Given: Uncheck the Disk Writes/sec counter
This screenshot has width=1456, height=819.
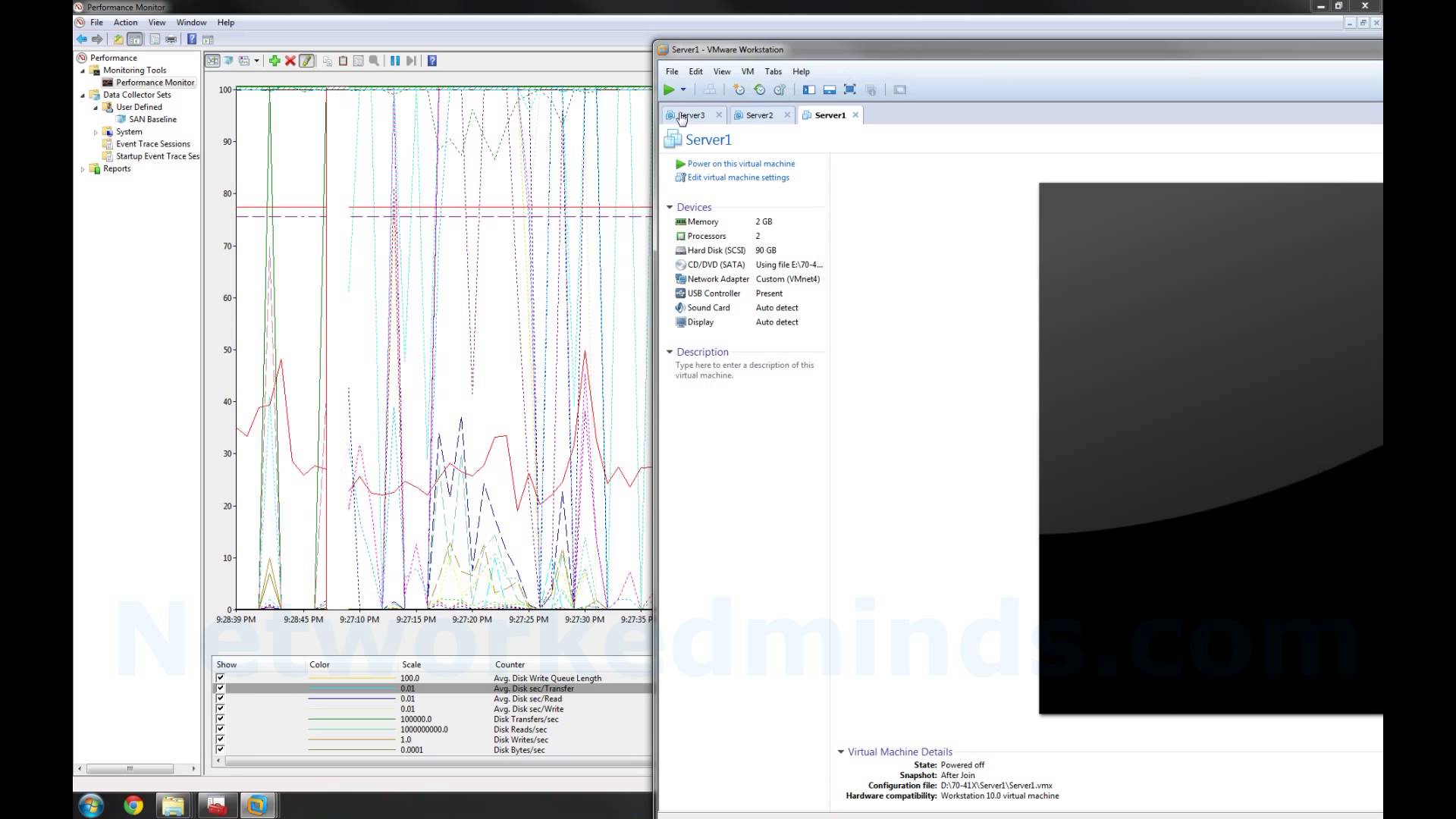Looking at the screenshot, I should pos(220,739).
